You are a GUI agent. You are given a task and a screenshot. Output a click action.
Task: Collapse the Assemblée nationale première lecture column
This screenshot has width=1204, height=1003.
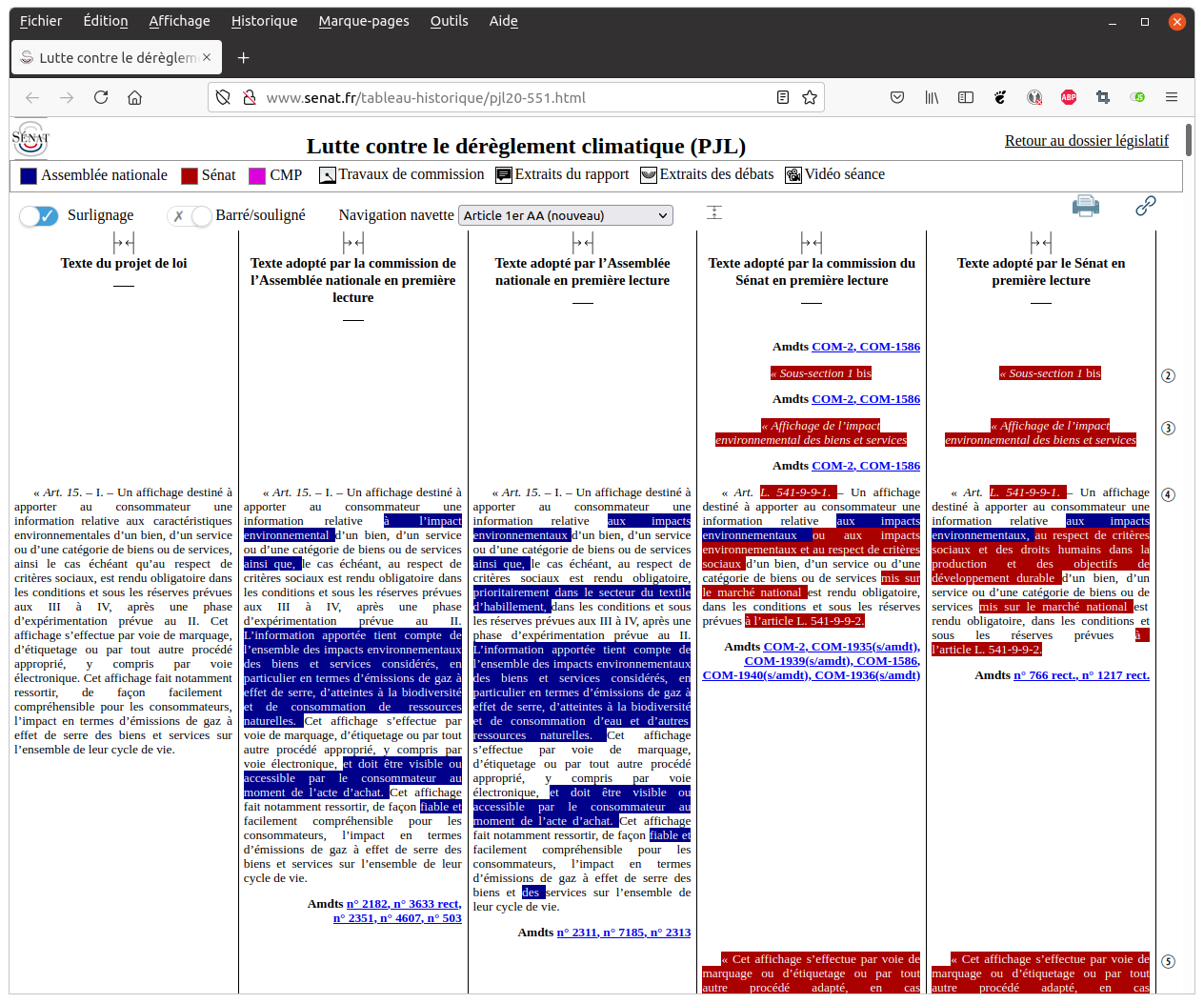tap(583, 243)
